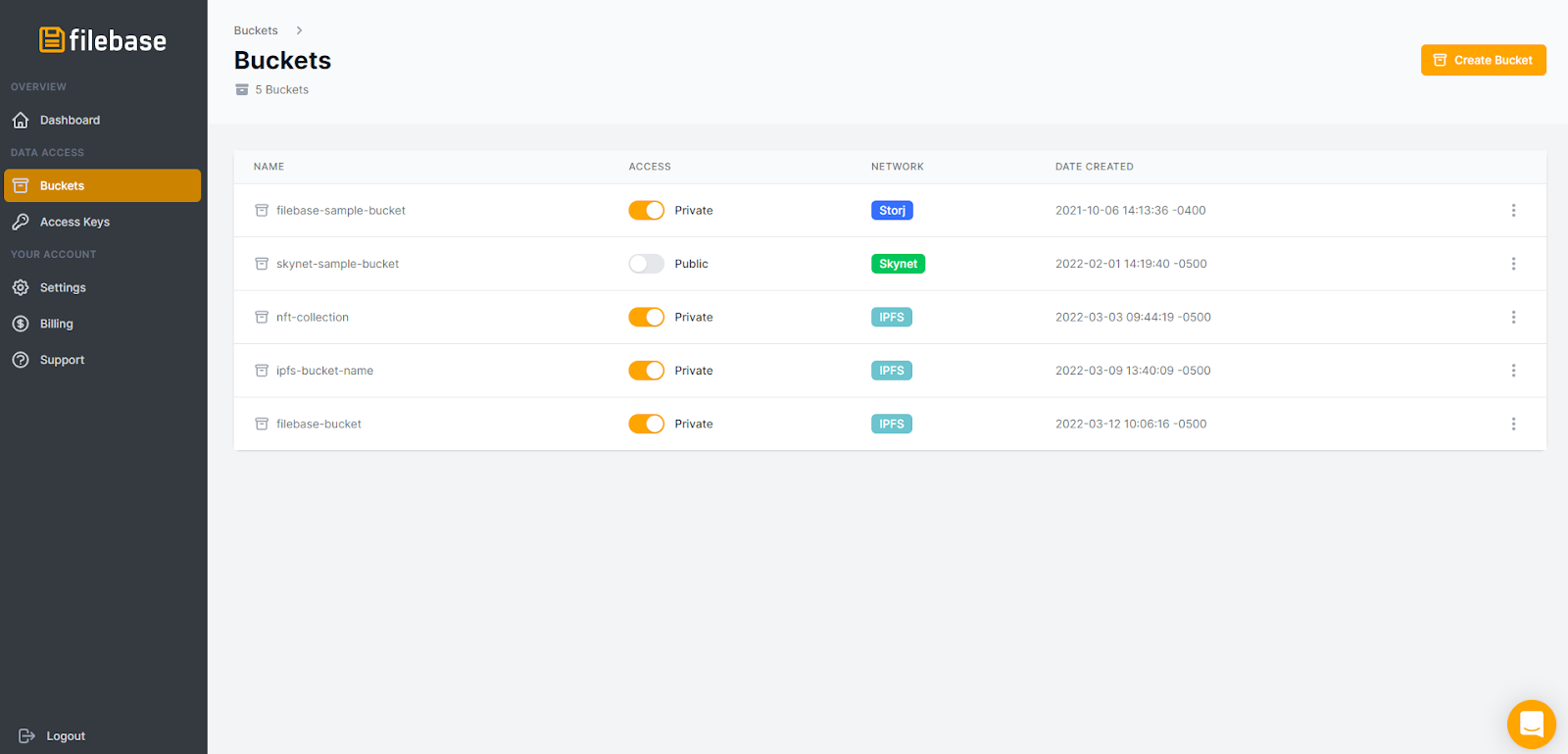
Task: Click the bucket icon beside skynet-sample-bucket
Action: pos(262,264)
